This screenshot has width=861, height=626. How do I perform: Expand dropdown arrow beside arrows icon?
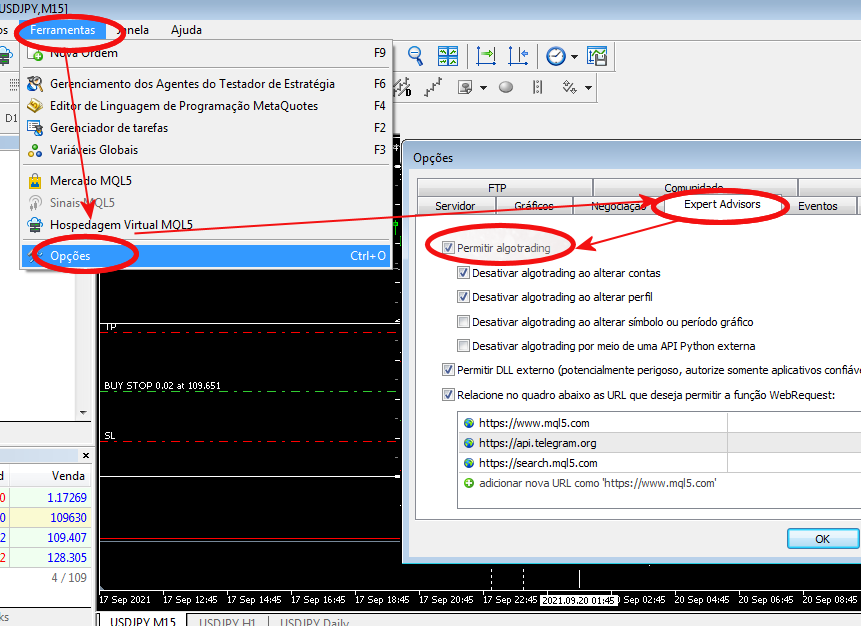588,88
